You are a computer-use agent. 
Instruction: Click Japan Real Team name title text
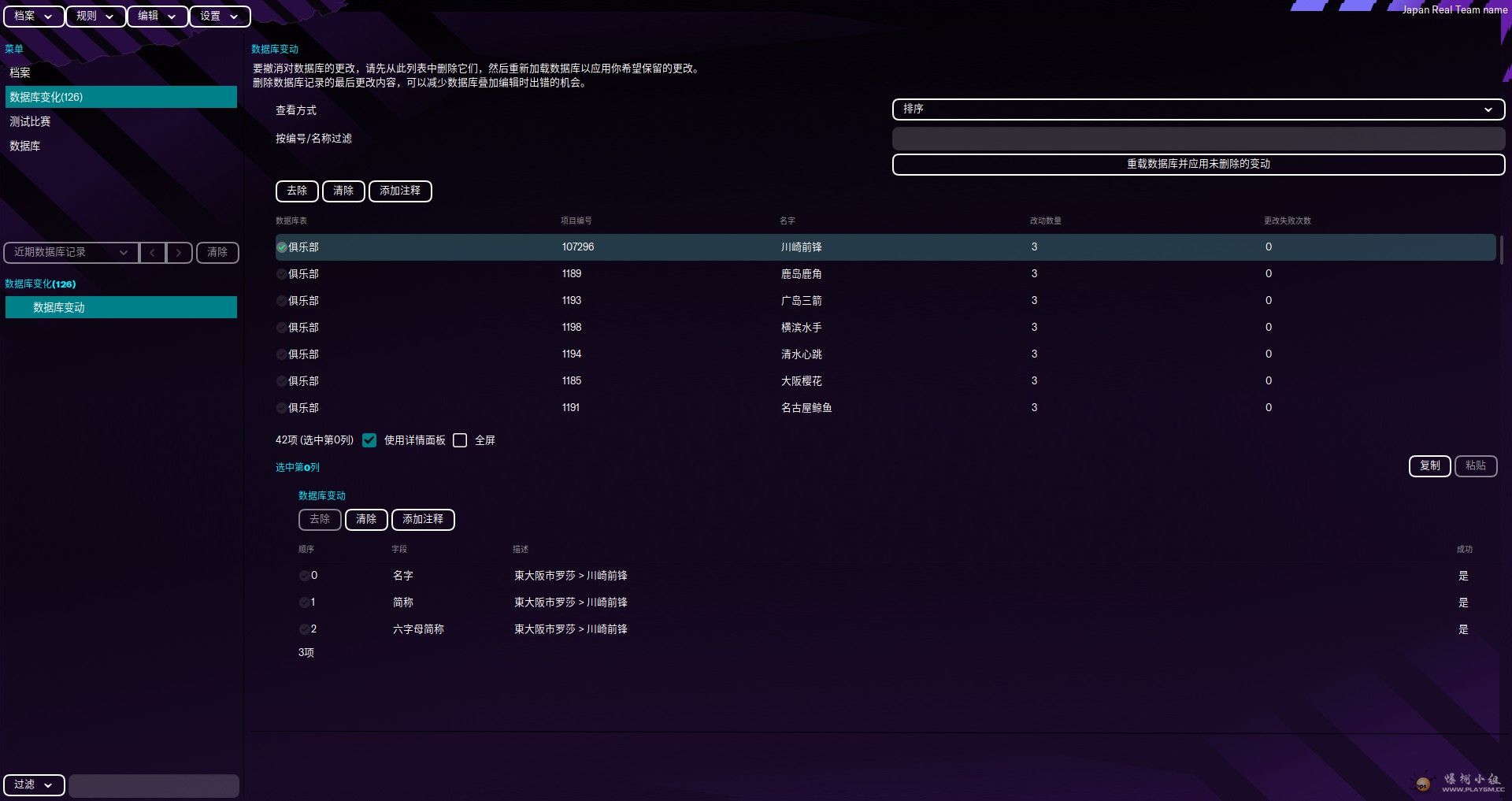pyautogui.click(x=1455, y=10)
